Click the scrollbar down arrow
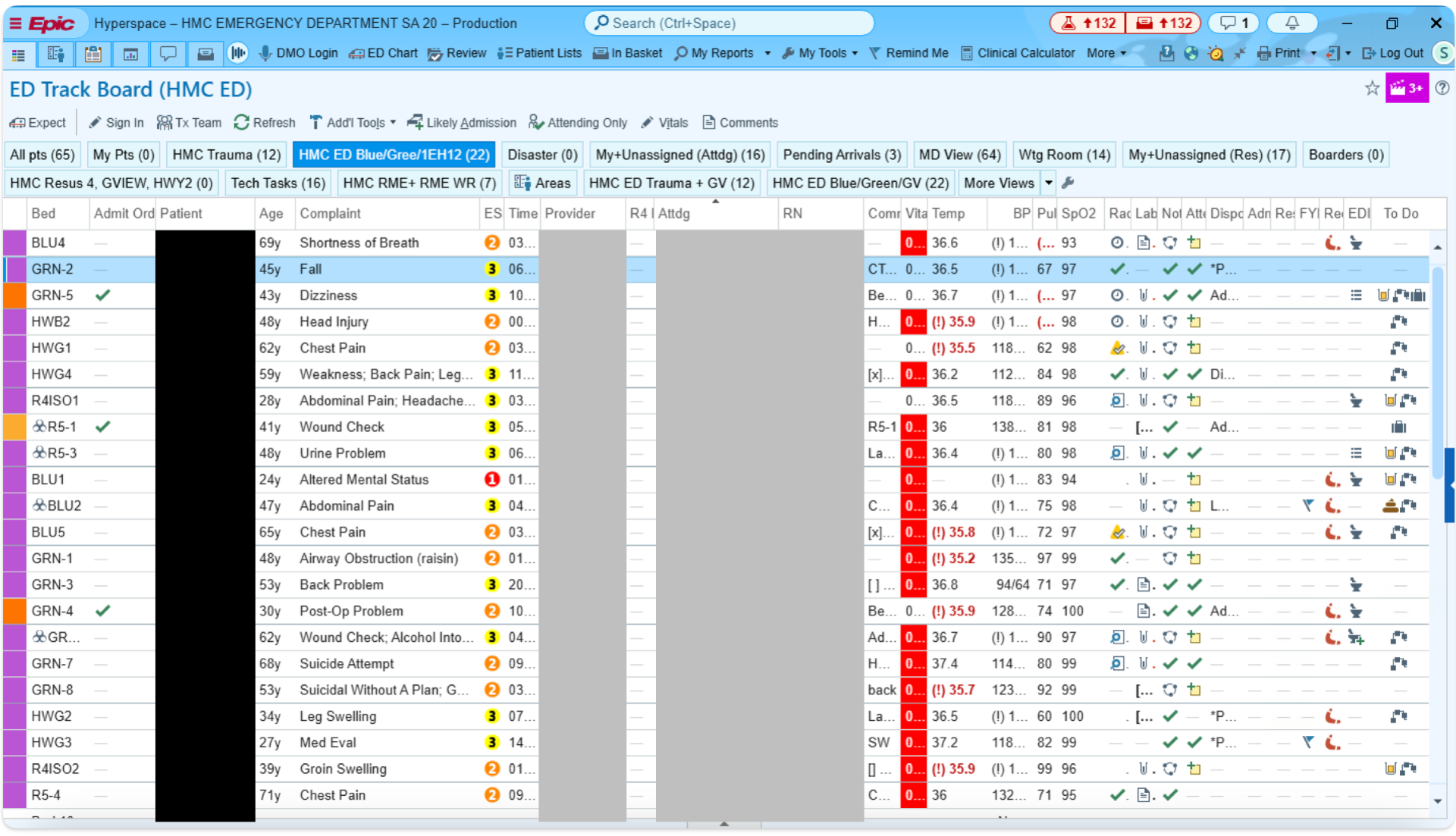1456x836 pixels. click(1438, 802)
